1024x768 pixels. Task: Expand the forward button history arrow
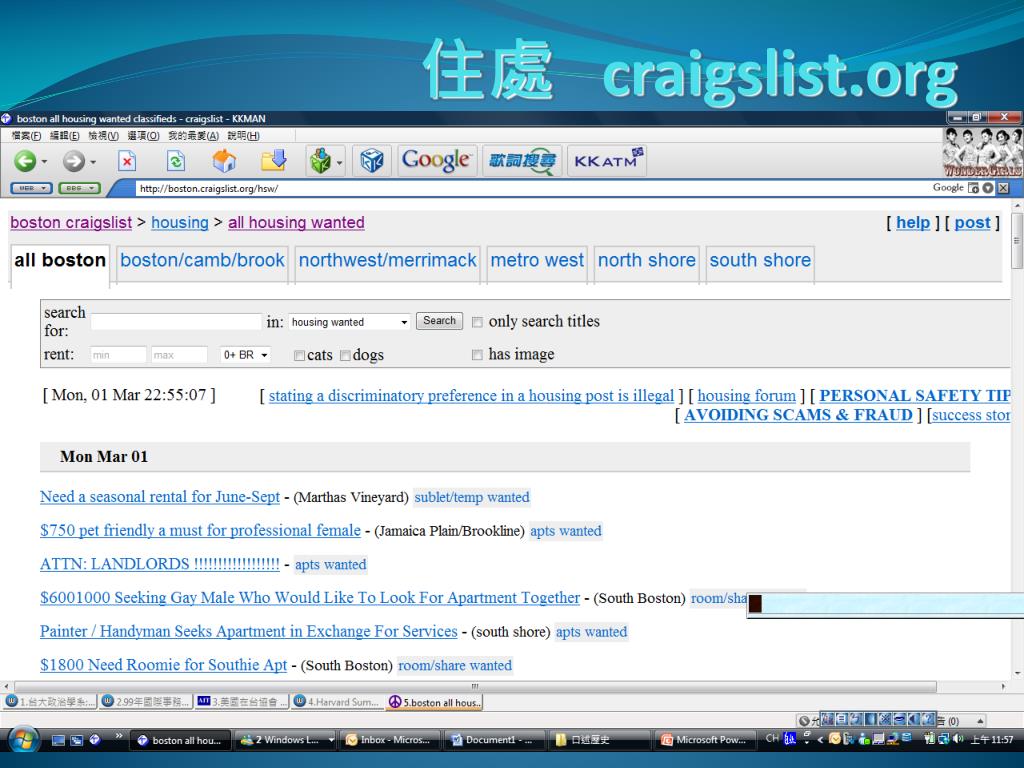93,161
